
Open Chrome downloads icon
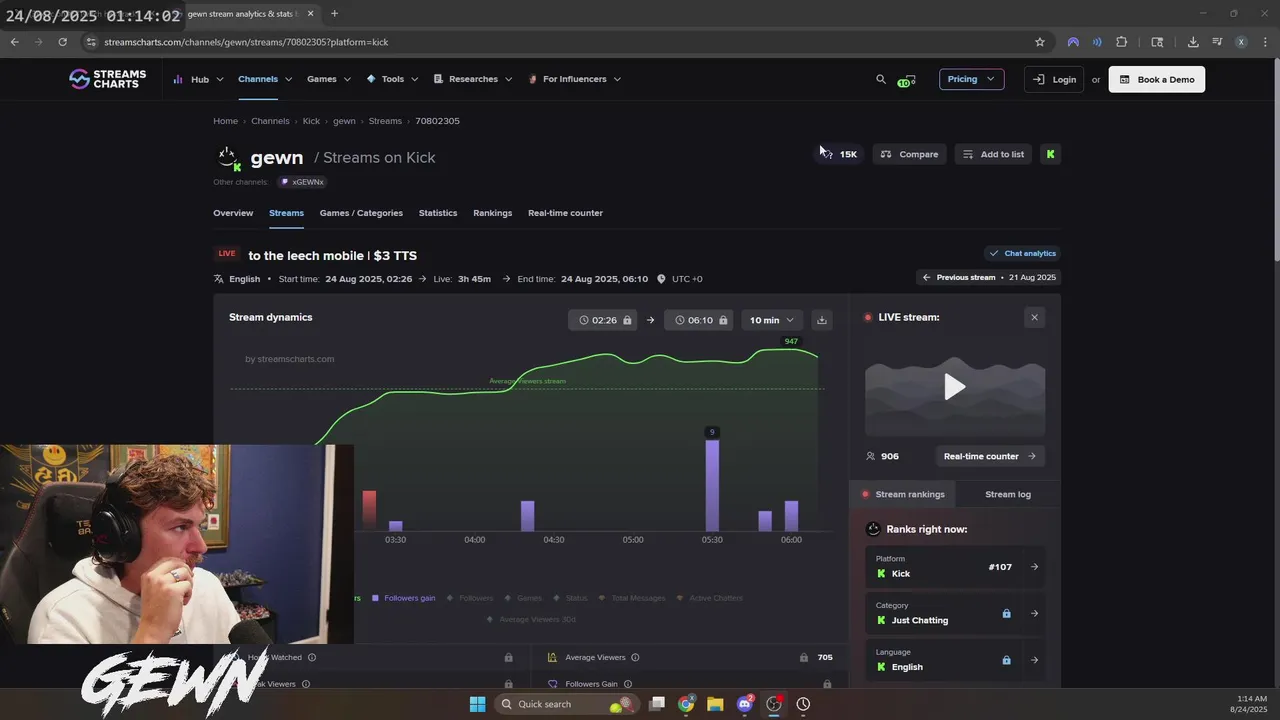1193,42
